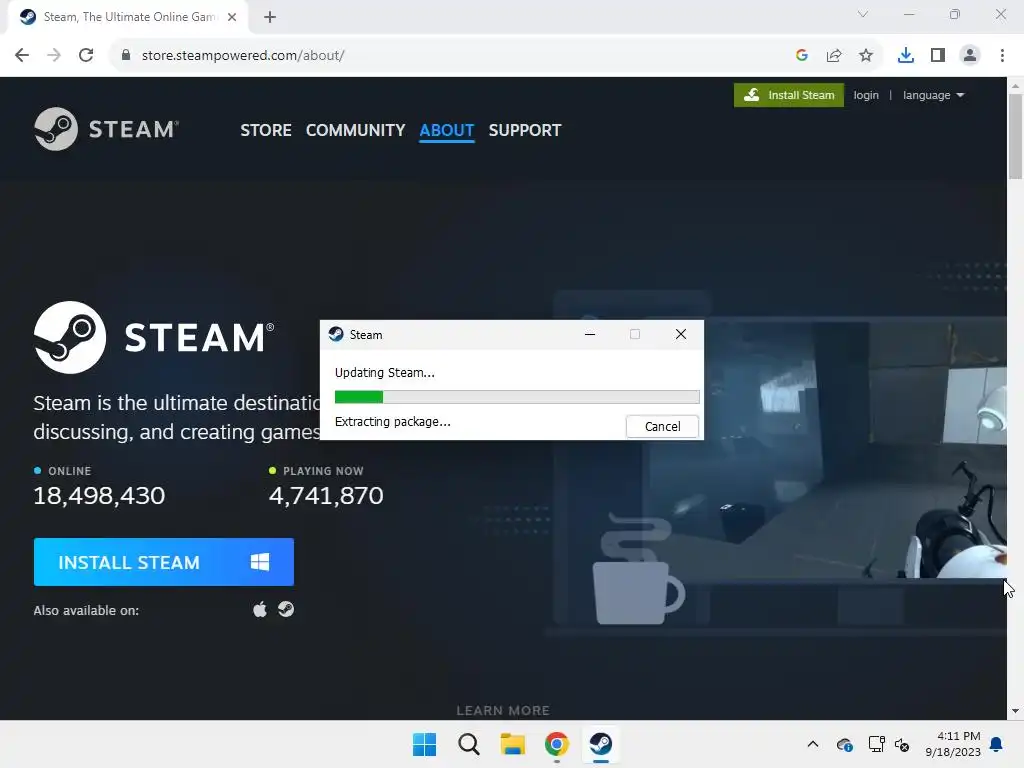
Task: Click the Steam icon in dialog title bar
Action: 336,334
